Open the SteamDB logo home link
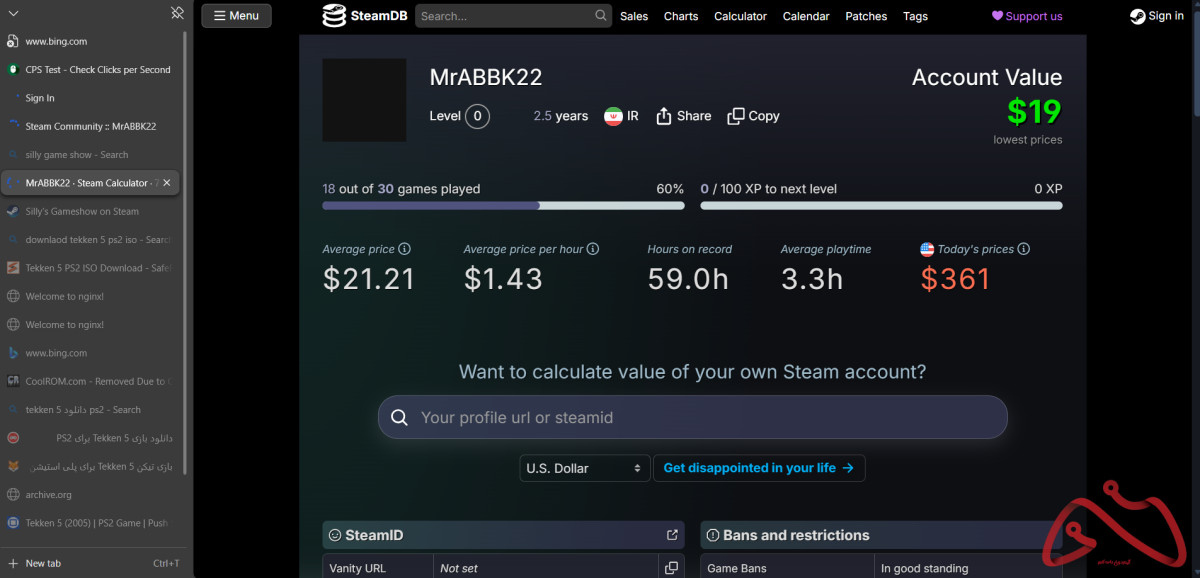The width and height of the screenshot is (1200, 578). tap(365, 16)
